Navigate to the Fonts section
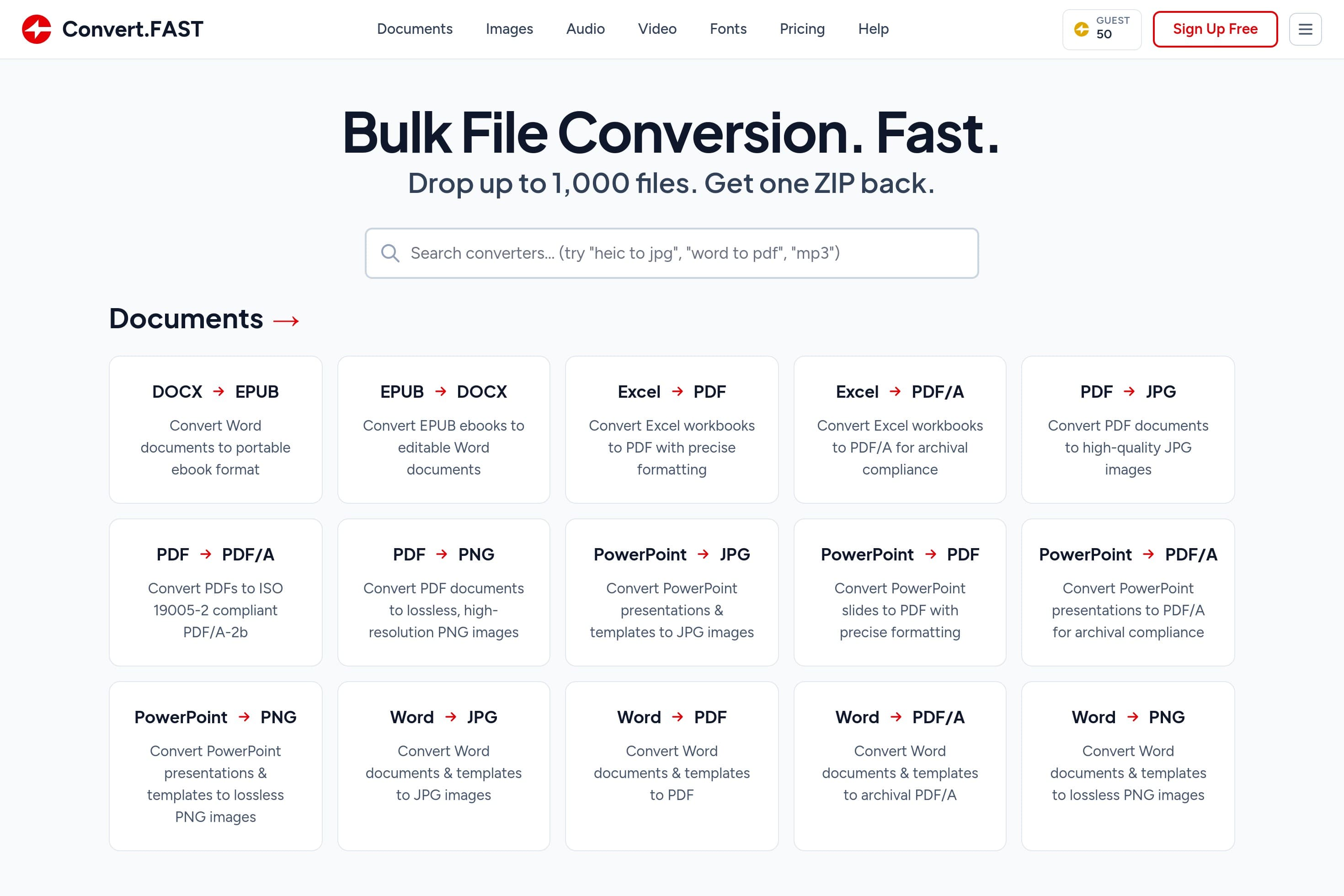The height and width of the screenshot is (896, 1344). click(x=727, y=29)
